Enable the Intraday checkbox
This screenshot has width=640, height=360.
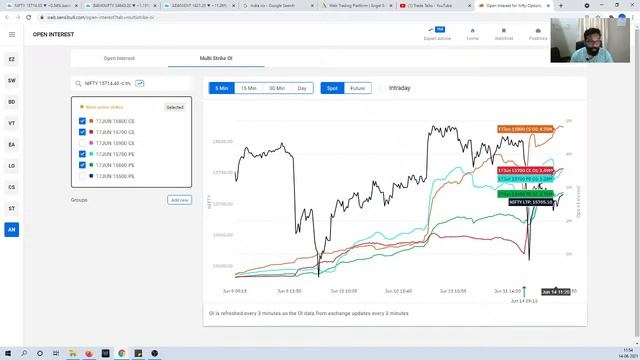coord(382,88)
